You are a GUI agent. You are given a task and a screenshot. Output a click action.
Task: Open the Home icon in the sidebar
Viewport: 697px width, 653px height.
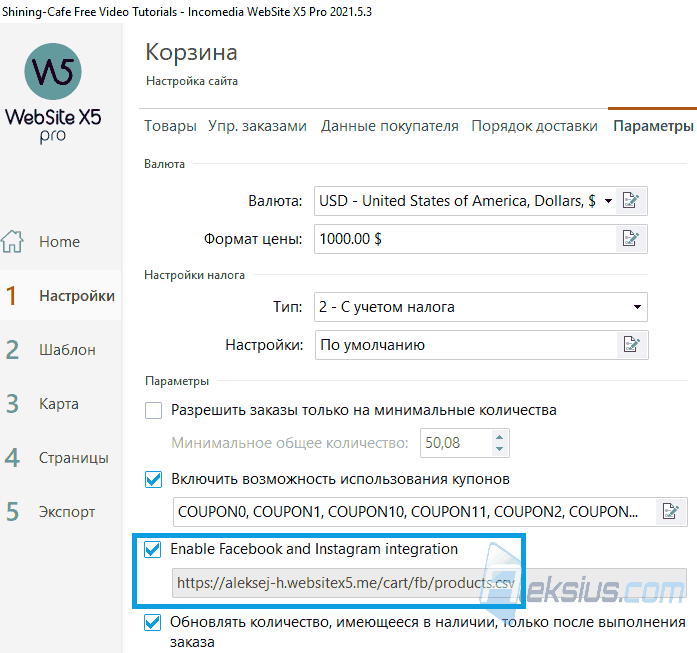(x=12, y=241)
